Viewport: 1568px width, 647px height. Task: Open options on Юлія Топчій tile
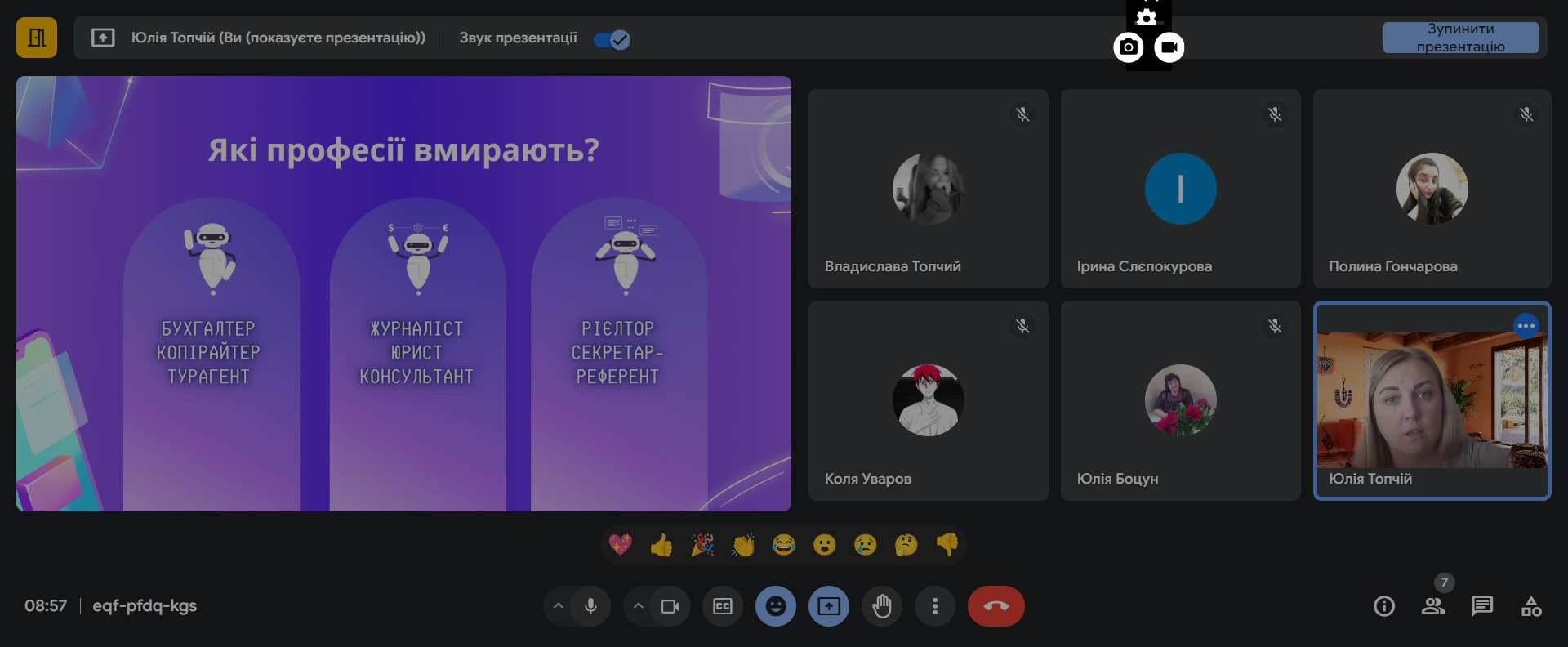click(x=1526, y=326)
